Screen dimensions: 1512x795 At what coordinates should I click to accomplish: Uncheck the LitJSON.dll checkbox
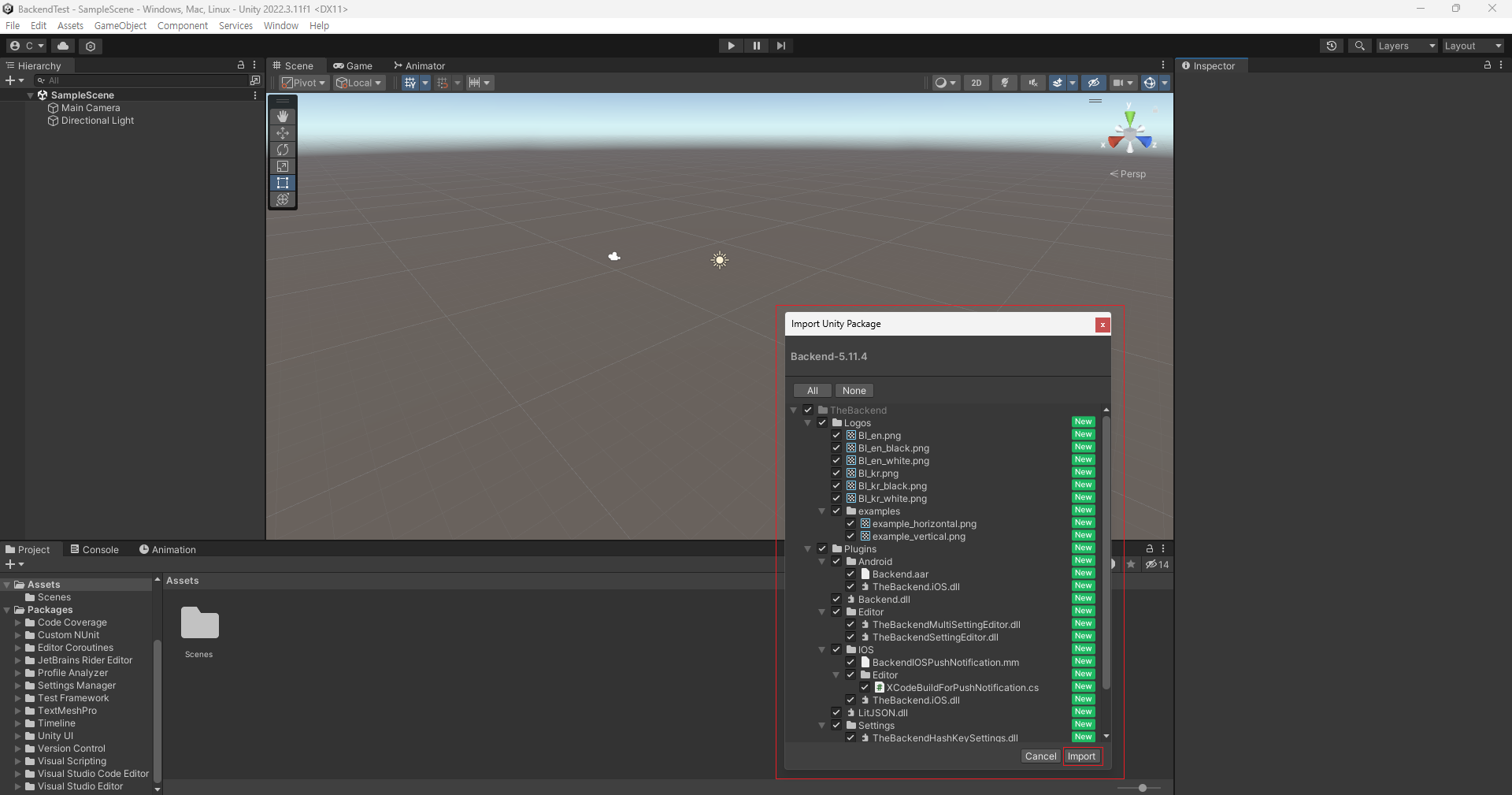click(836, 712)
